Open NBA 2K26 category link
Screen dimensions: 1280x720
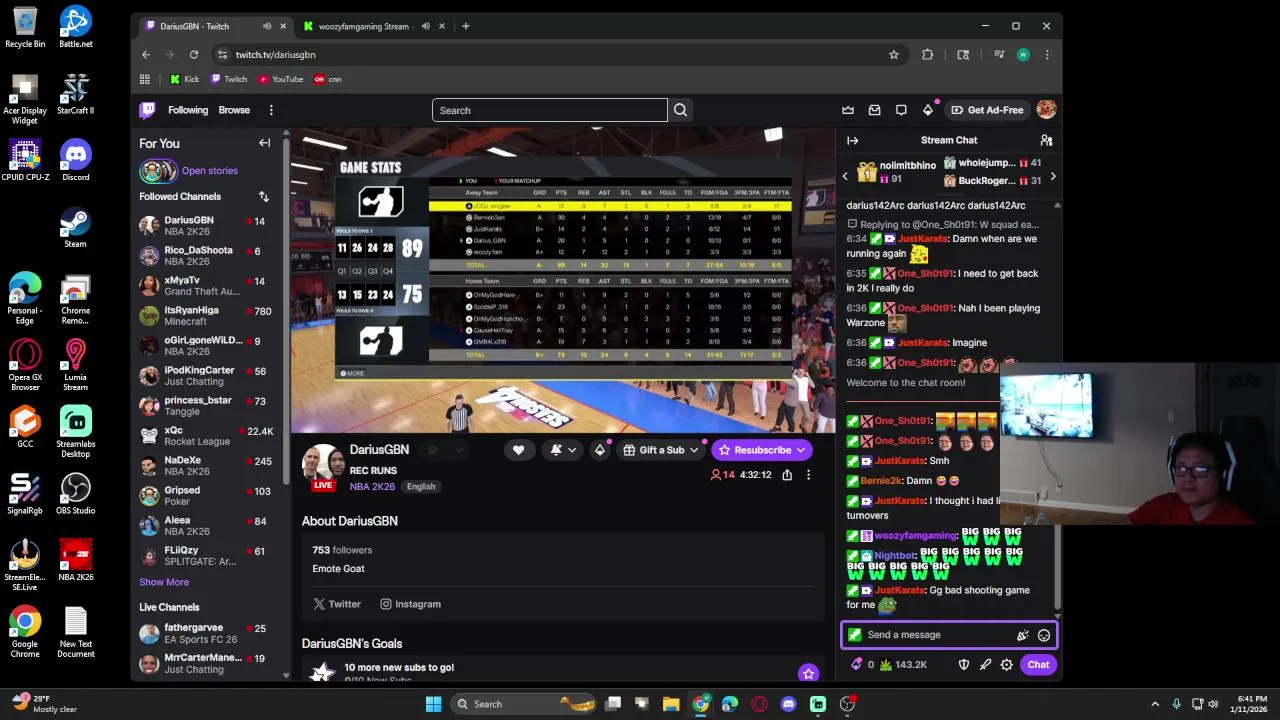point(372,487)
